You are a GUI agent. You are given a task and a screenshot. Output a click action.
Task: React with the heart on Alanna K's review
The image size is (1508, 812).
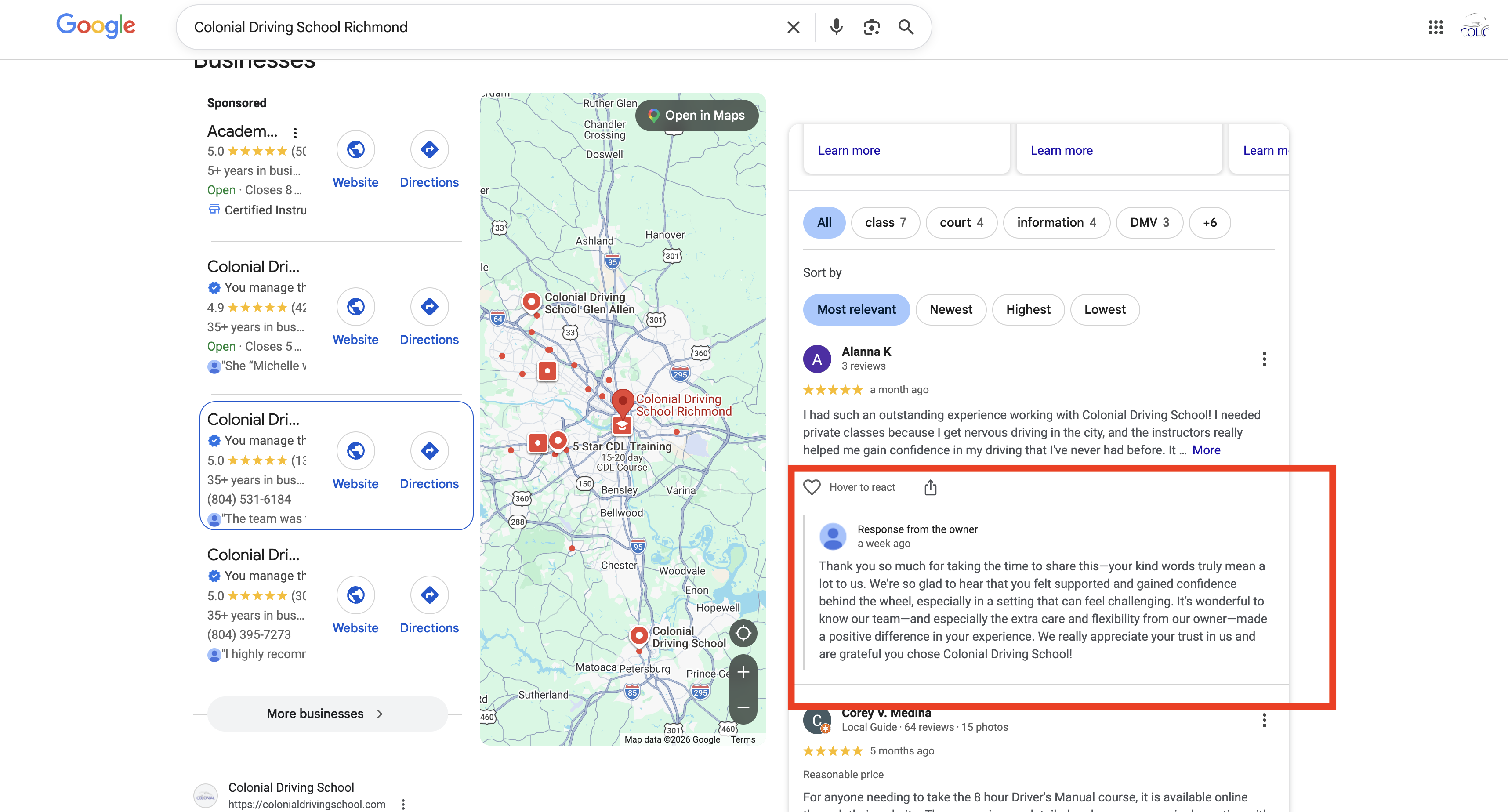812,487
